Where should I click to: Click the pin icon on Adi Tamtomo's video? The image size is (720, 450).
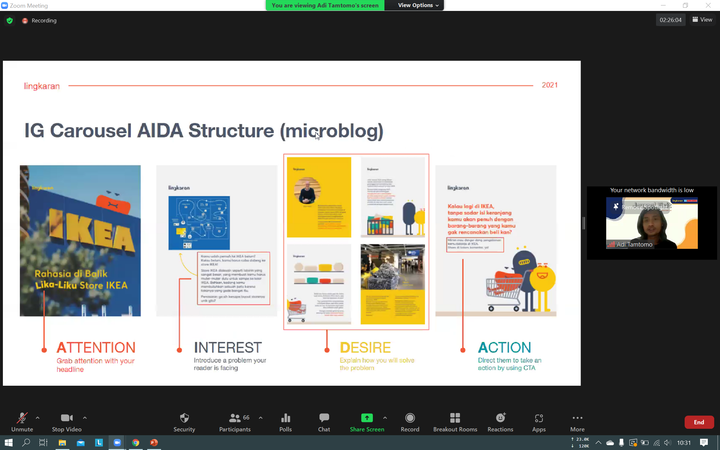(x=616, y=207)
